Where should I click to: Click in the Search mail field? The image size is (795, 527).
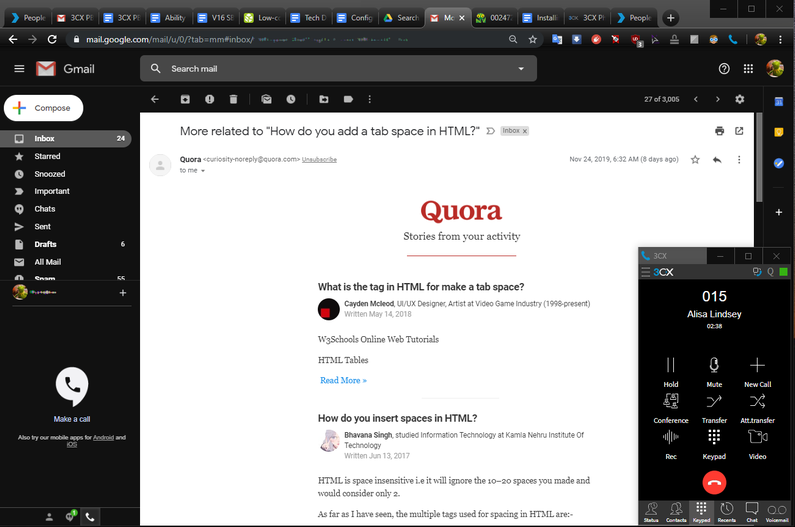coord(340,68)
